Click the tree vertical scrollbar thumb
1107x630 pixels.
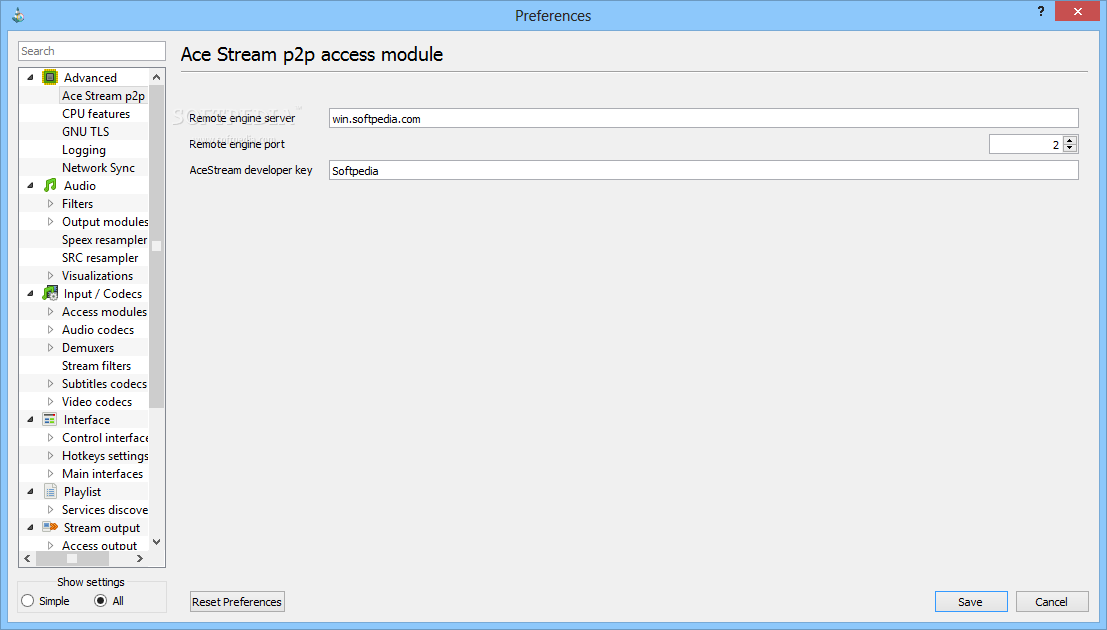tap(157, 246)
